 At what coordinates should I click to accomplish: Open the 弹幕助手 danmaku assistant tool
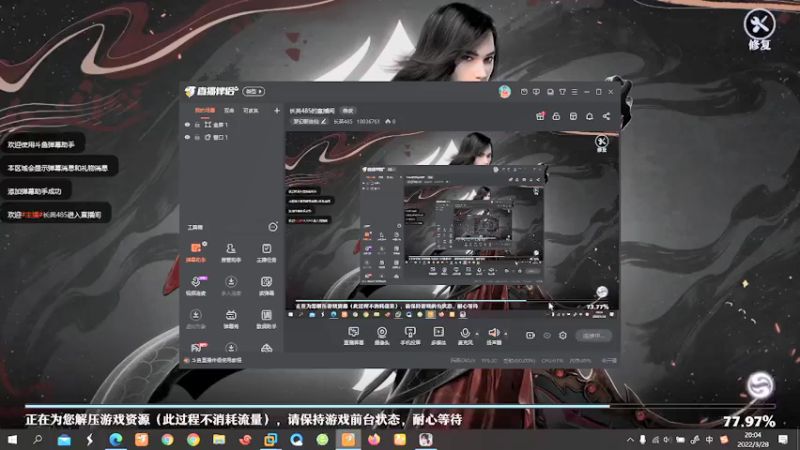pyautogui.click(x=195, y=253)
